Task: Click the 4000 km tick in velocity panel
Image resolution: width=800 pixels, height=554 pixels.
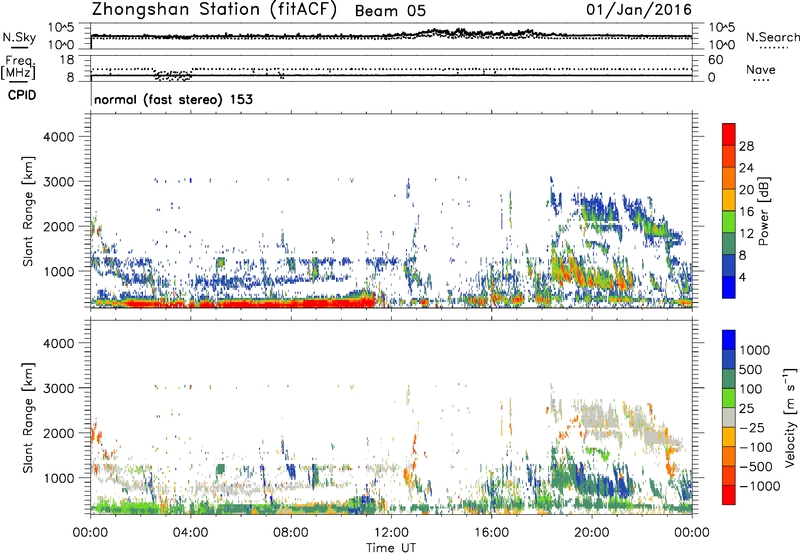Action: pyautogui.click(x=59, y=344)
